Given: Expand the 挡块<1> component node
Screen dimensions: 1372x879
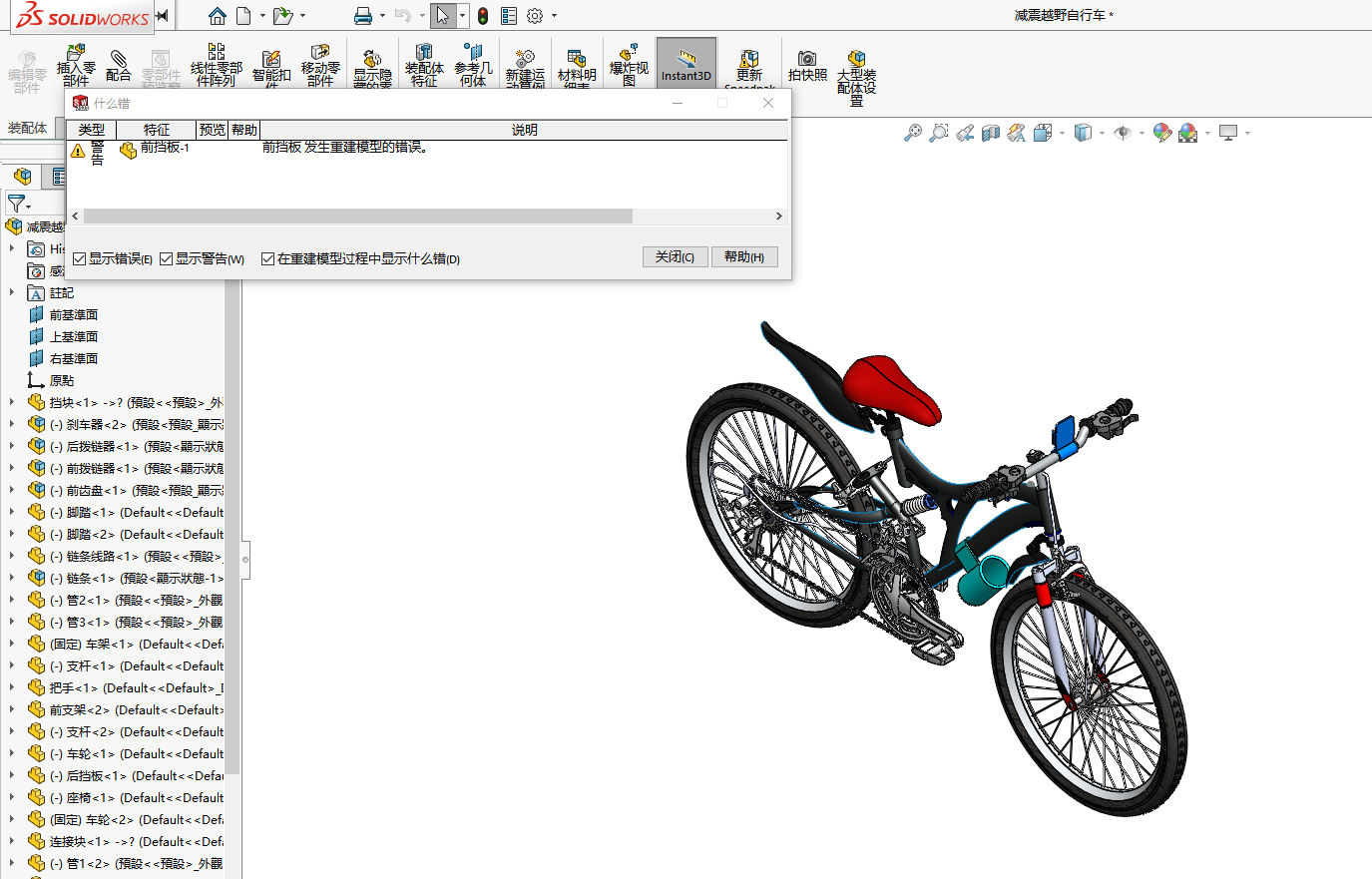Looking at the screenshot, I should [x=12, y=402].
